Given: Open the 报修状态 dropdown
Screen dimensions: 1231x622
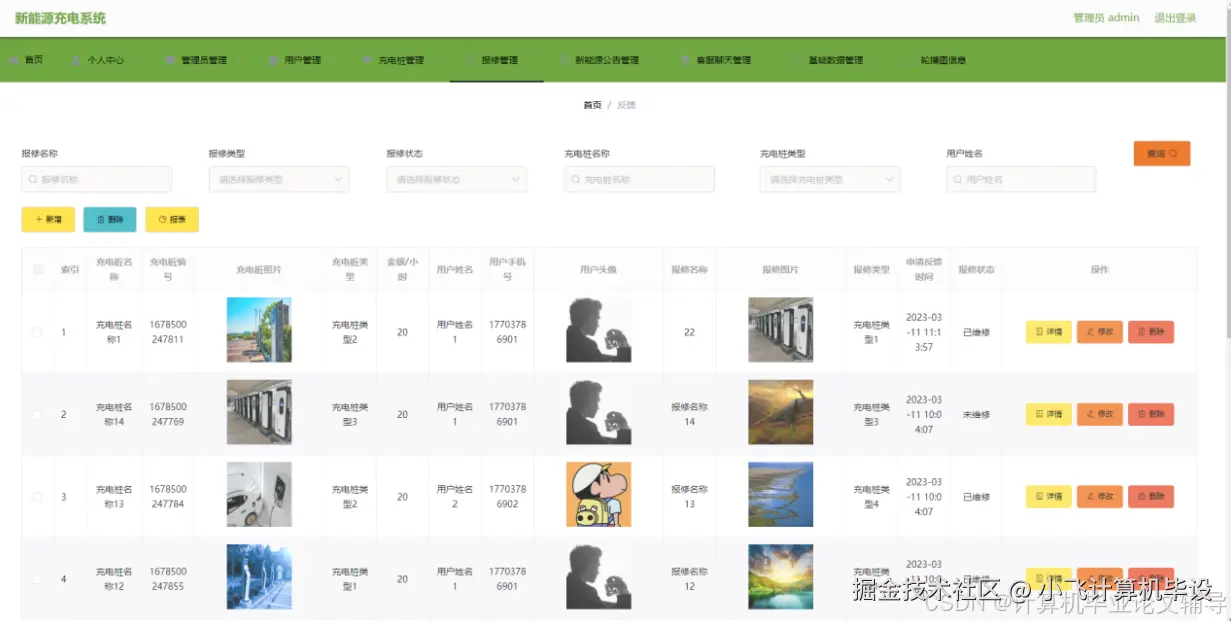Looking at the screenshot, I should (456, 179).
